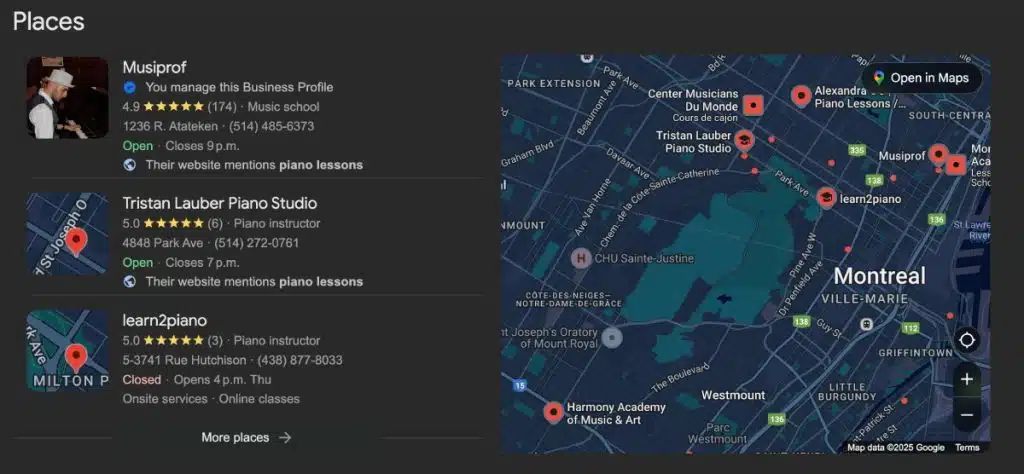Open the learn2piano listing title
Viewport: 1024px width, 474px height.
pyautogui.click(x=165, y=321)
